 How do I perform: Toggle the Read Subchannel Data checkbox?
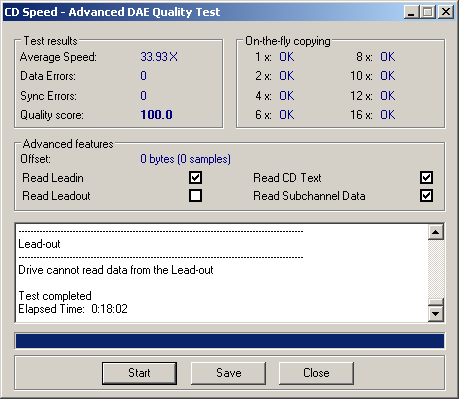(x=426, y=196)
